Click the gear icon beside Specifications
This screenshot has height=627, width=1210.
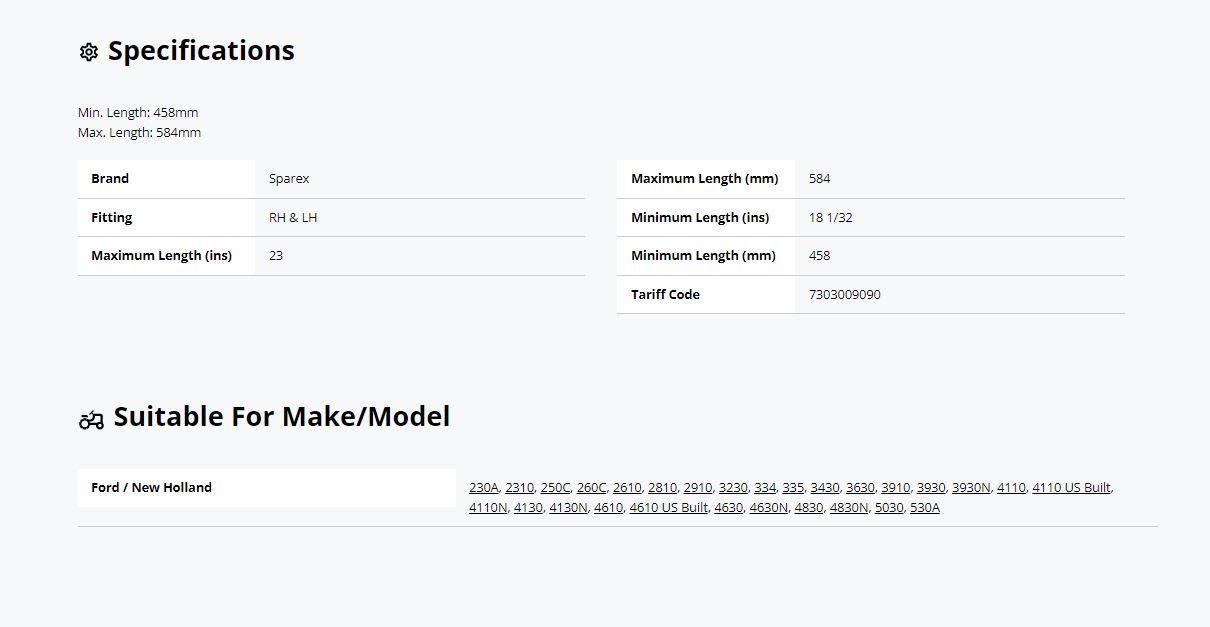(x=88, y=52)
